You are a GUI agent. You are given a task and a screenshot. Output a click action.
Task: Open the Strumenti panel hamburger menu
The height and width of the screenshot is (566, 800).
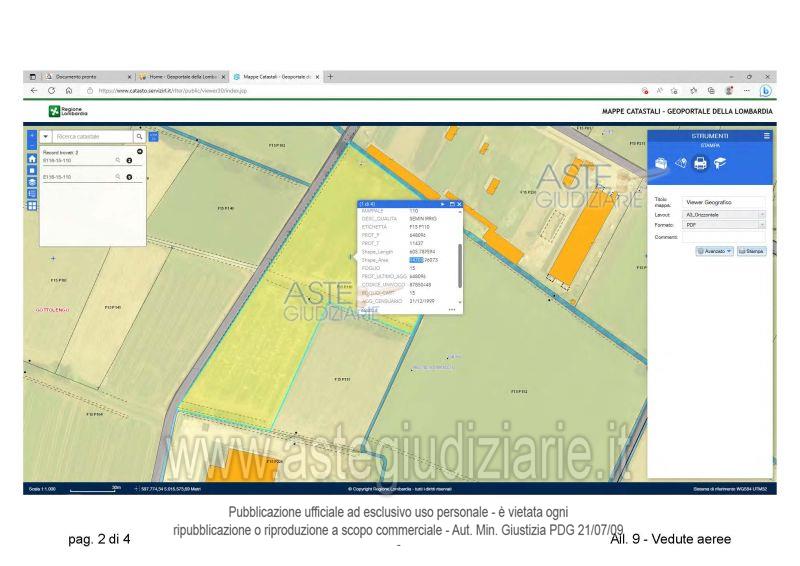coord(766,136)
